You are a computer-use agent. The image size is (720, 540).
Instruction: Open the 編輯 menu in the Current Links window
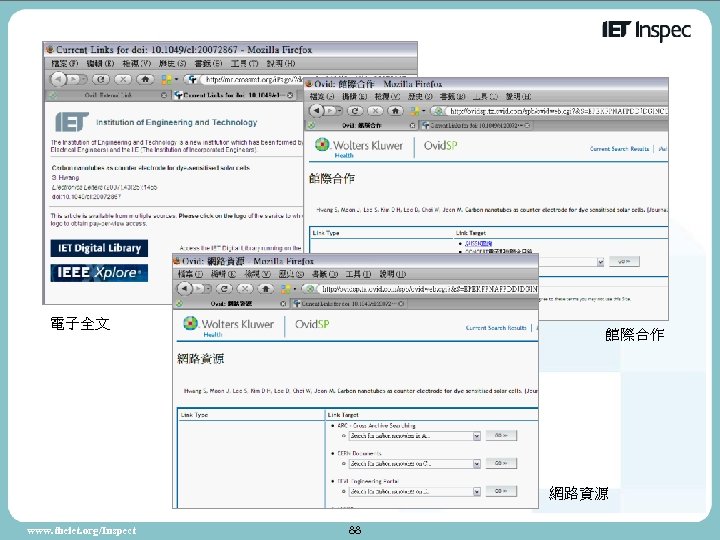(100, 63)
